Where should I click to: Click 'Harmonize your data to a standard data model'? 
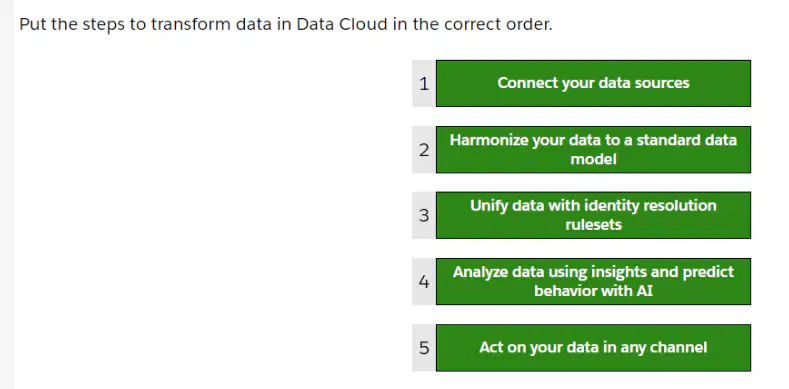593,149
